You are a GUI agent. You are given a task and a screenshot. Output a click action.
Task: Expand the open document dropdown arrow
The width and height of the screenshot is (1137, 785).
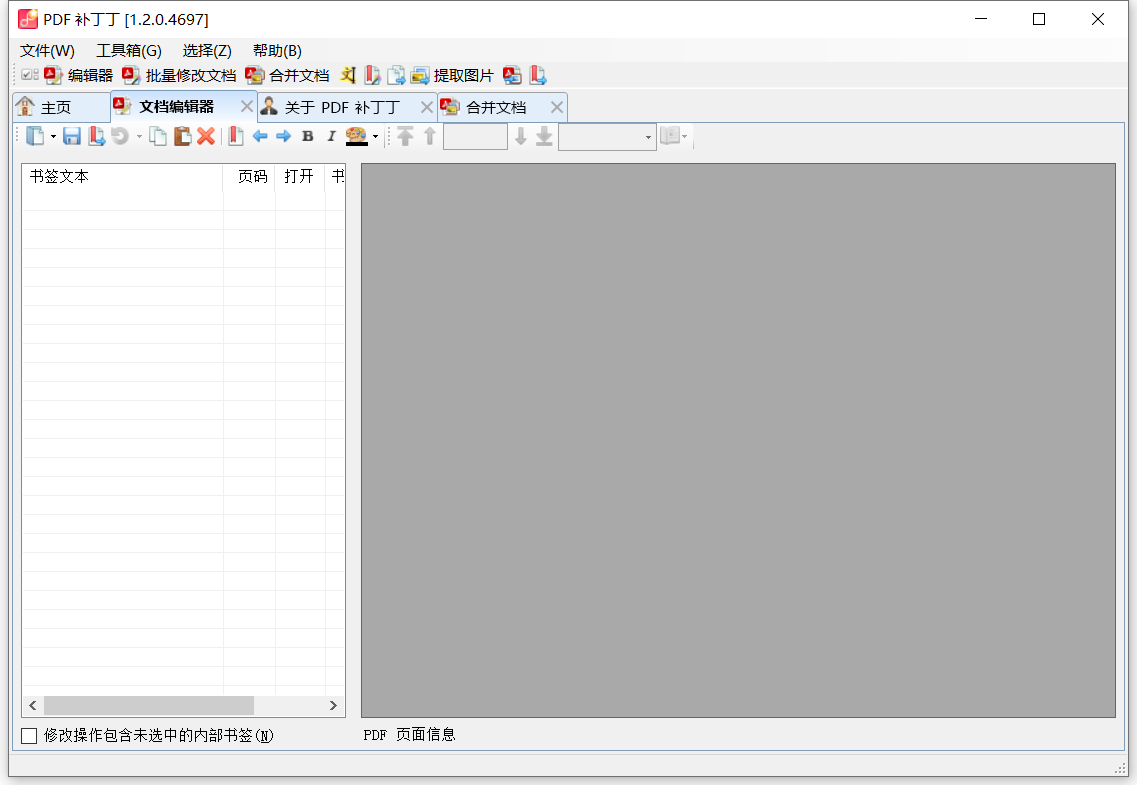(x=53, y=137)
